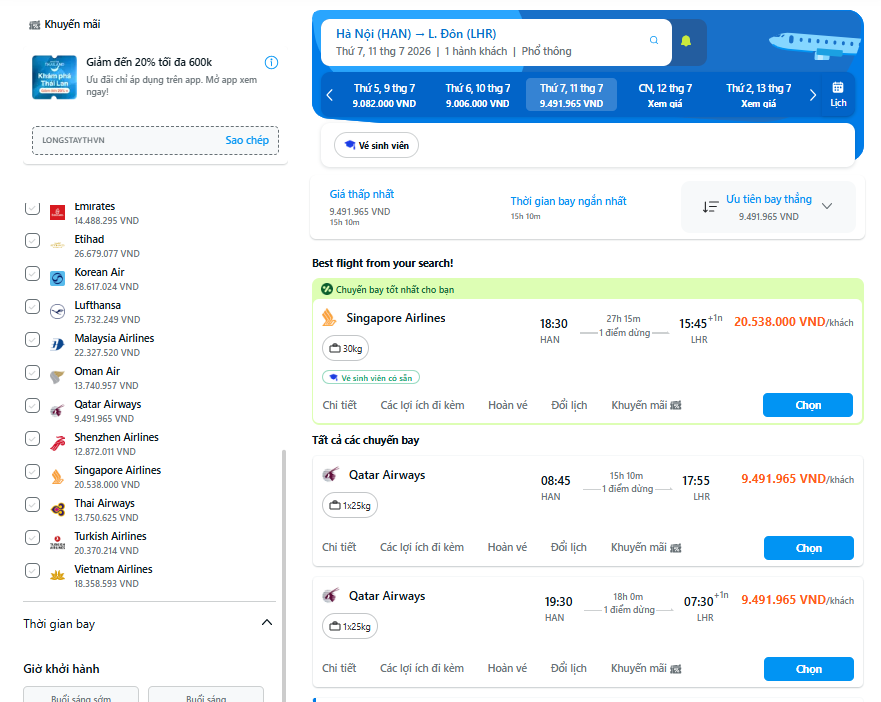
Task: Copy promo code with Sao chép
Action: (x=247, y=141)
